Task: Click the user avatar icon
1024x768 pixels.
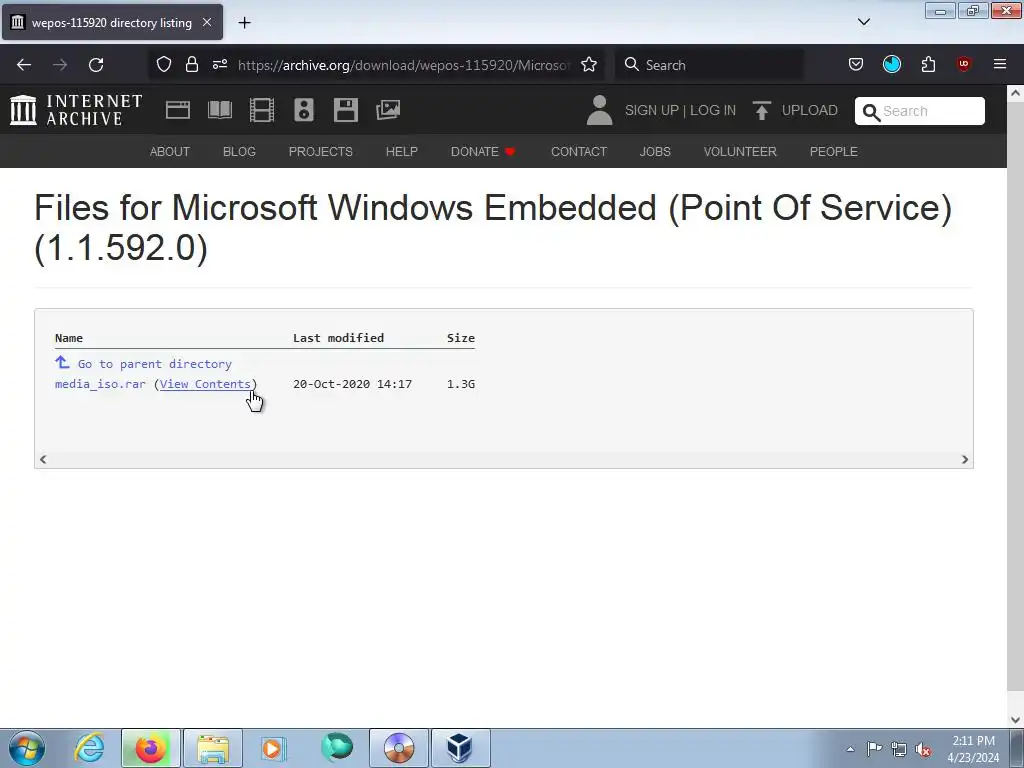Action: tap(599, 110)
